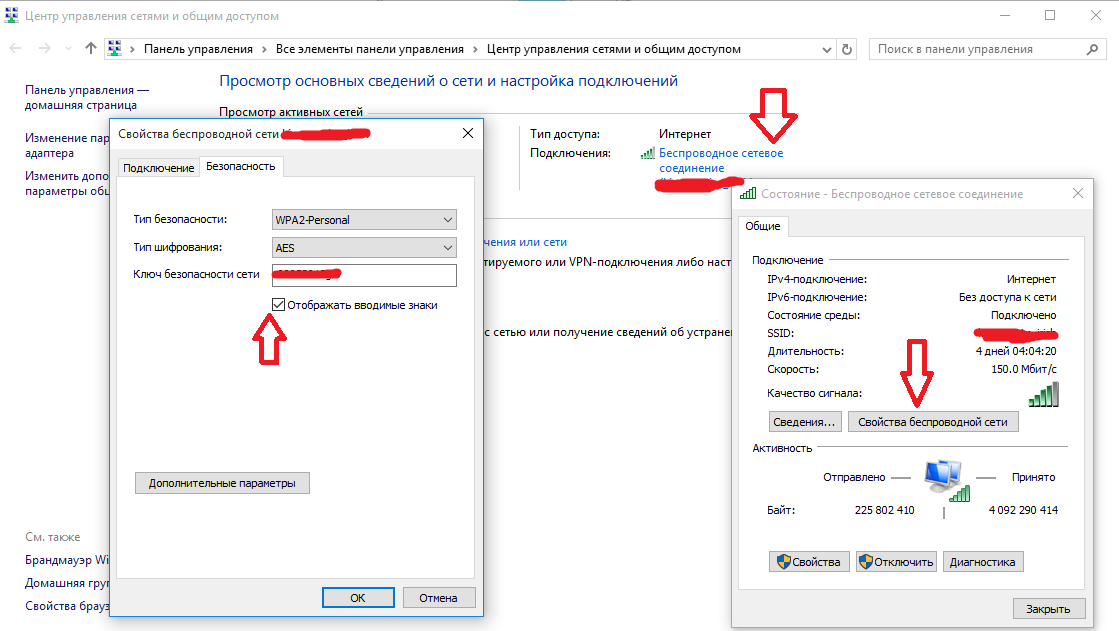Close the connection status window with X
This screenshot has height=631, width=1119.
1076,193
